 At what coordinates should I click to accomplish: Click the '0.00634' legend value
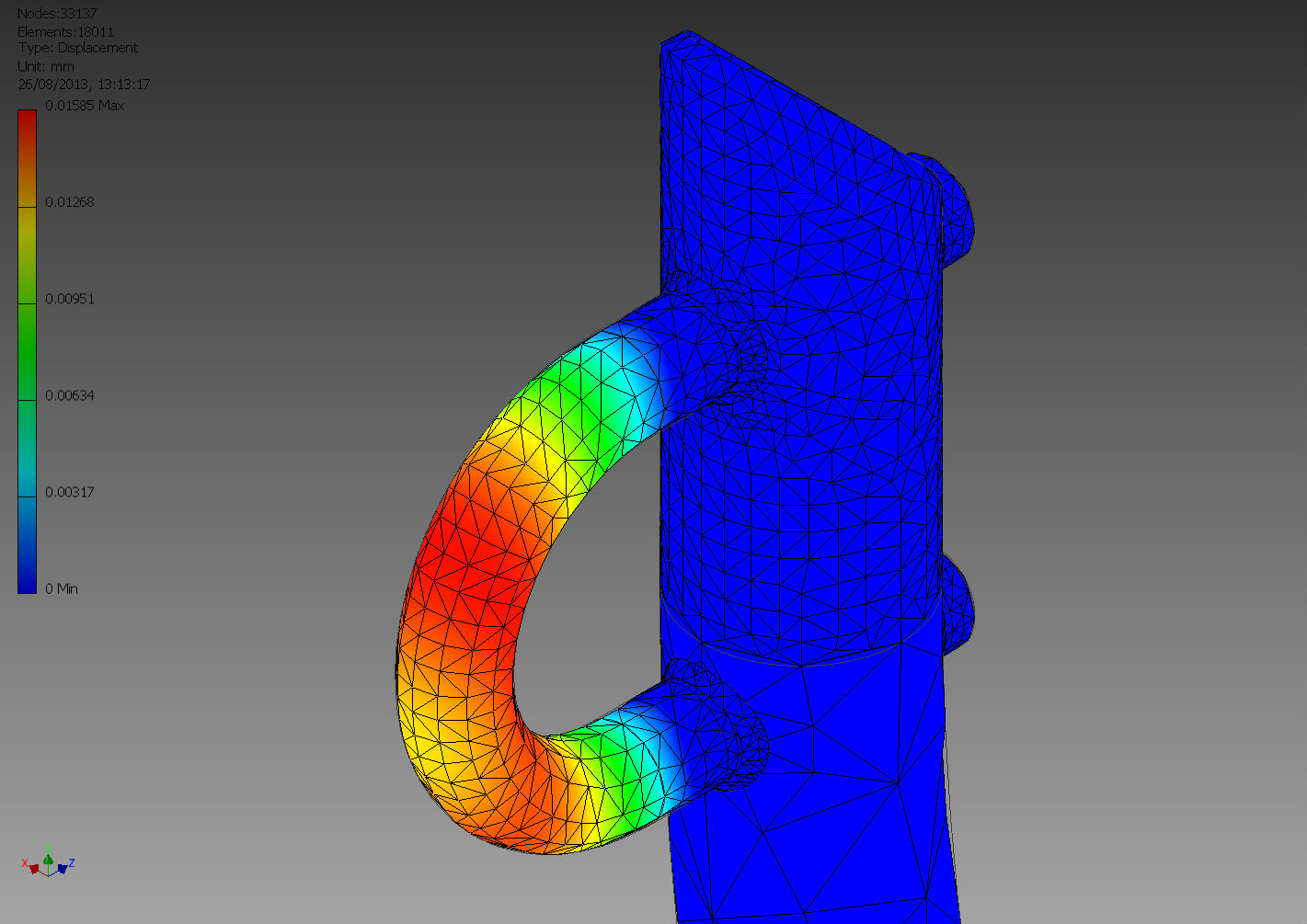[70, 395]
